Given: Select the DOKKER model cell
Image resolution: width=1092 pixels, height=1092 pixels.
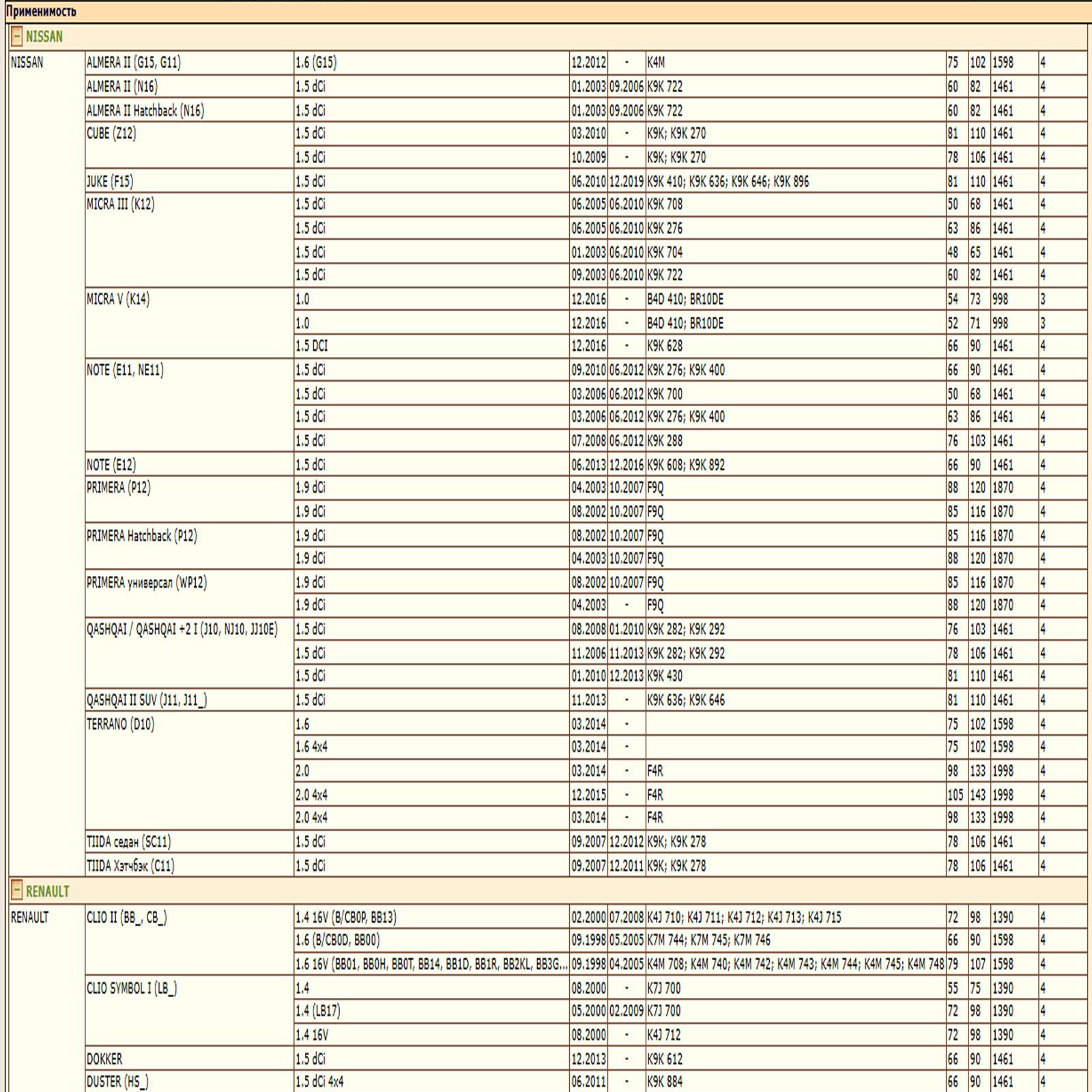Looking at the screenshot, I should point(104,1059).
